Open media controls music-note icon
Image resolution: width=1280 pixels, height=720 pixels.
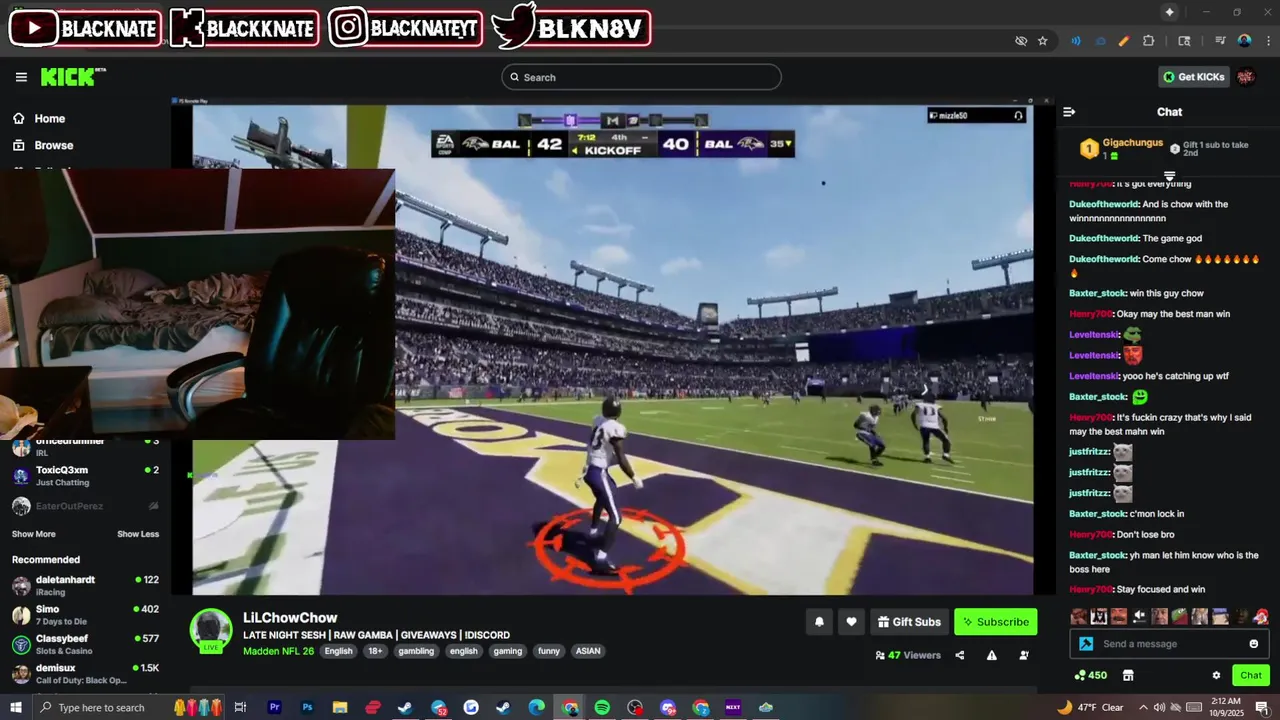[x=1220, y=41]
